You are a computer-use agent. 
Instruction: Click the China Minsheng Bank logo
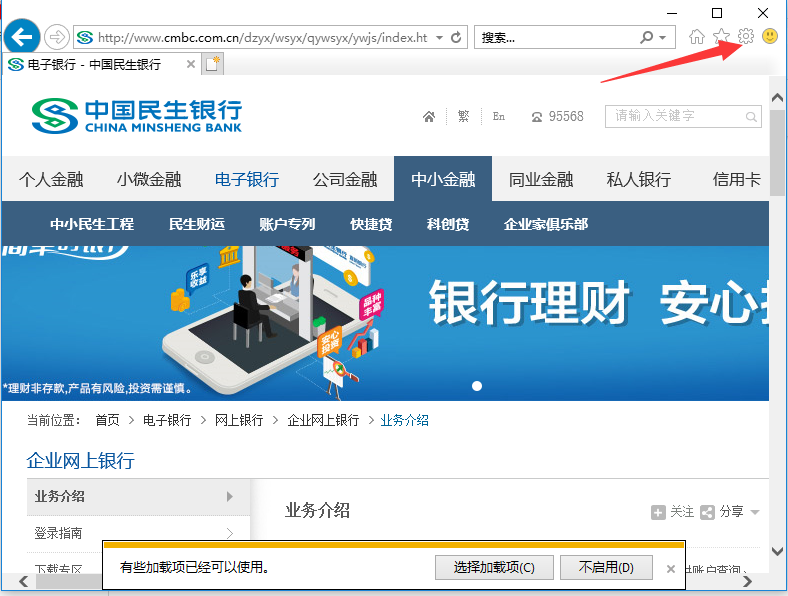[x=136, y=115]
